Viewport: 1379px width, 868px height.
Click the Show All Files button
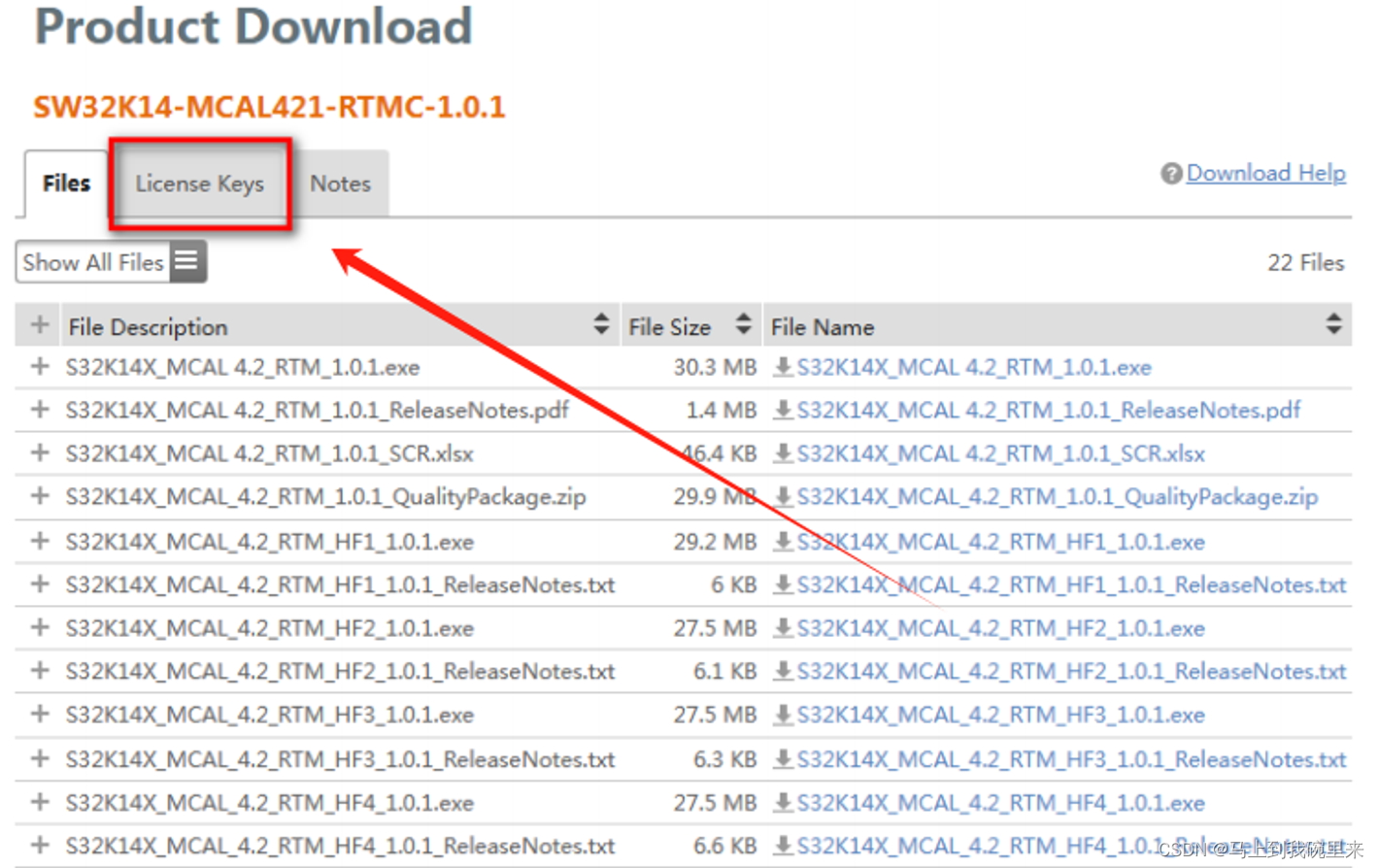click(93, 262)
